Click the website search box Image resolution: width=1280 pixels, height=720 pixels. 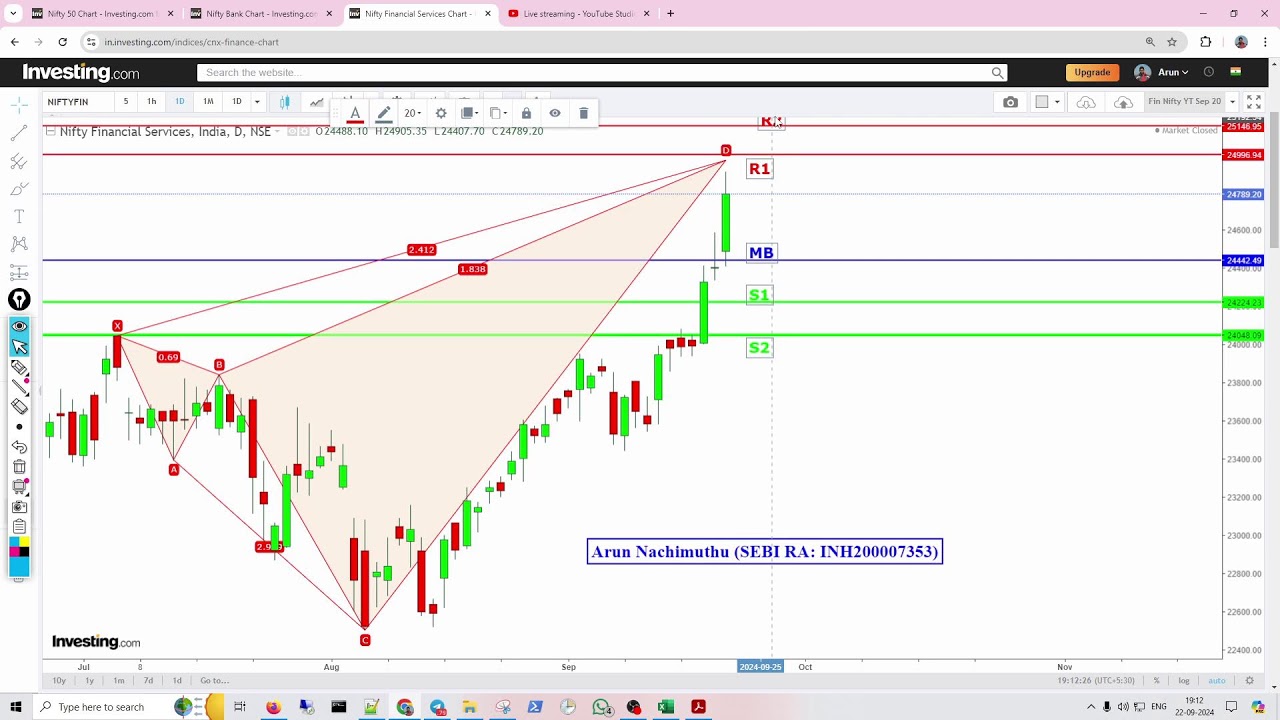pyautogui.click(x=602, y=72)
